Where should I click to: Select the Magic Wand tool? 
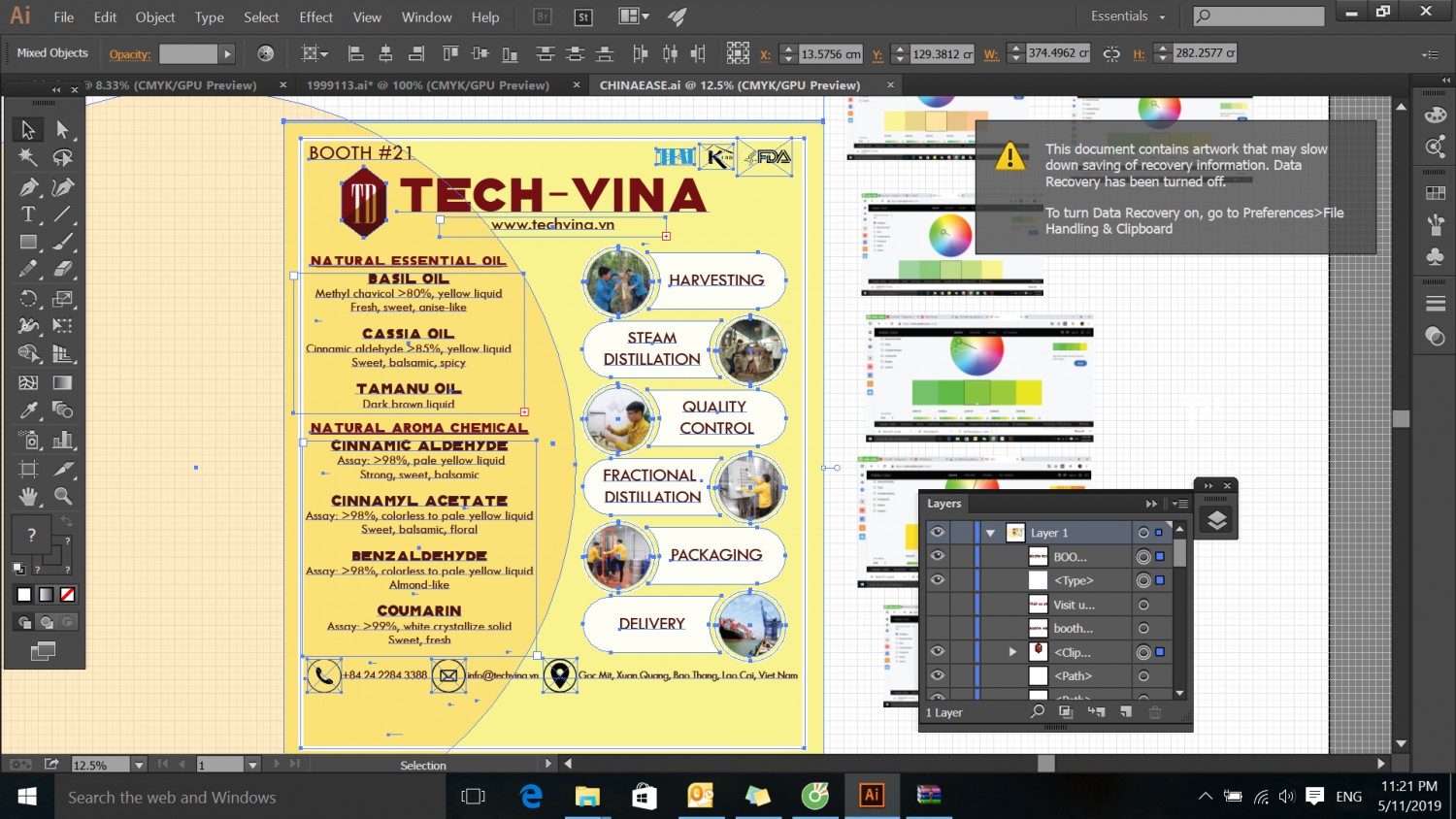pyautogui.click(x=28, y=157)
